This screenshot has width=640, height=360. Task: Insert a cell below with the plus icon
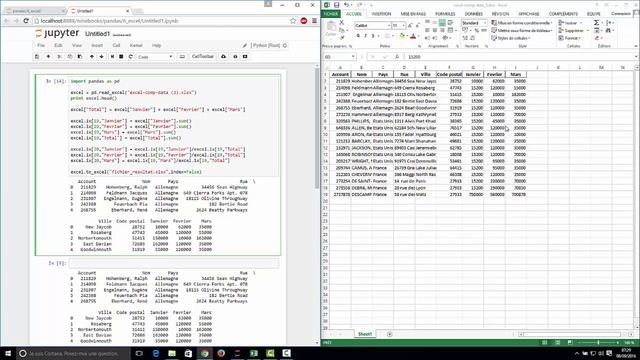click(x=48, y=57)
